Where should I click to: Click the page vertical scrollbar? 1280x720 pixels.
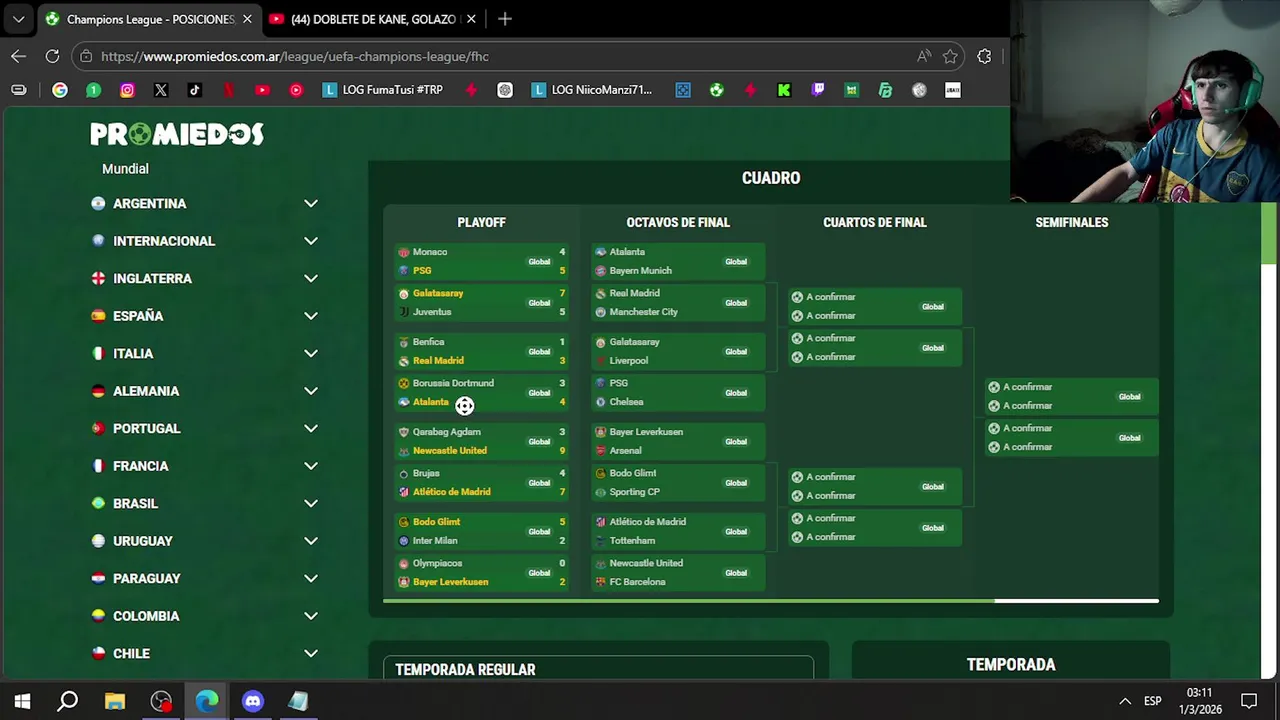[1270, 235]
